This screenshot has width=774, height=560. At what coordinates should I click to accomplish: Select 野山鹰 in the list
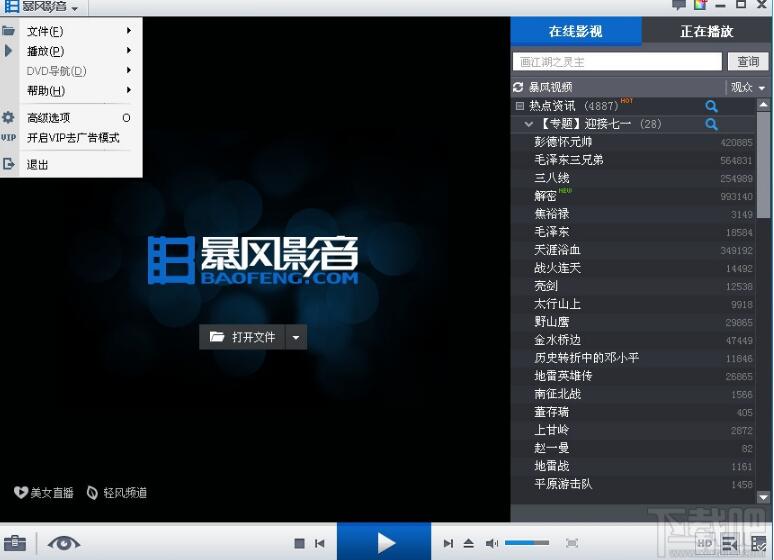tap(633, 322)
